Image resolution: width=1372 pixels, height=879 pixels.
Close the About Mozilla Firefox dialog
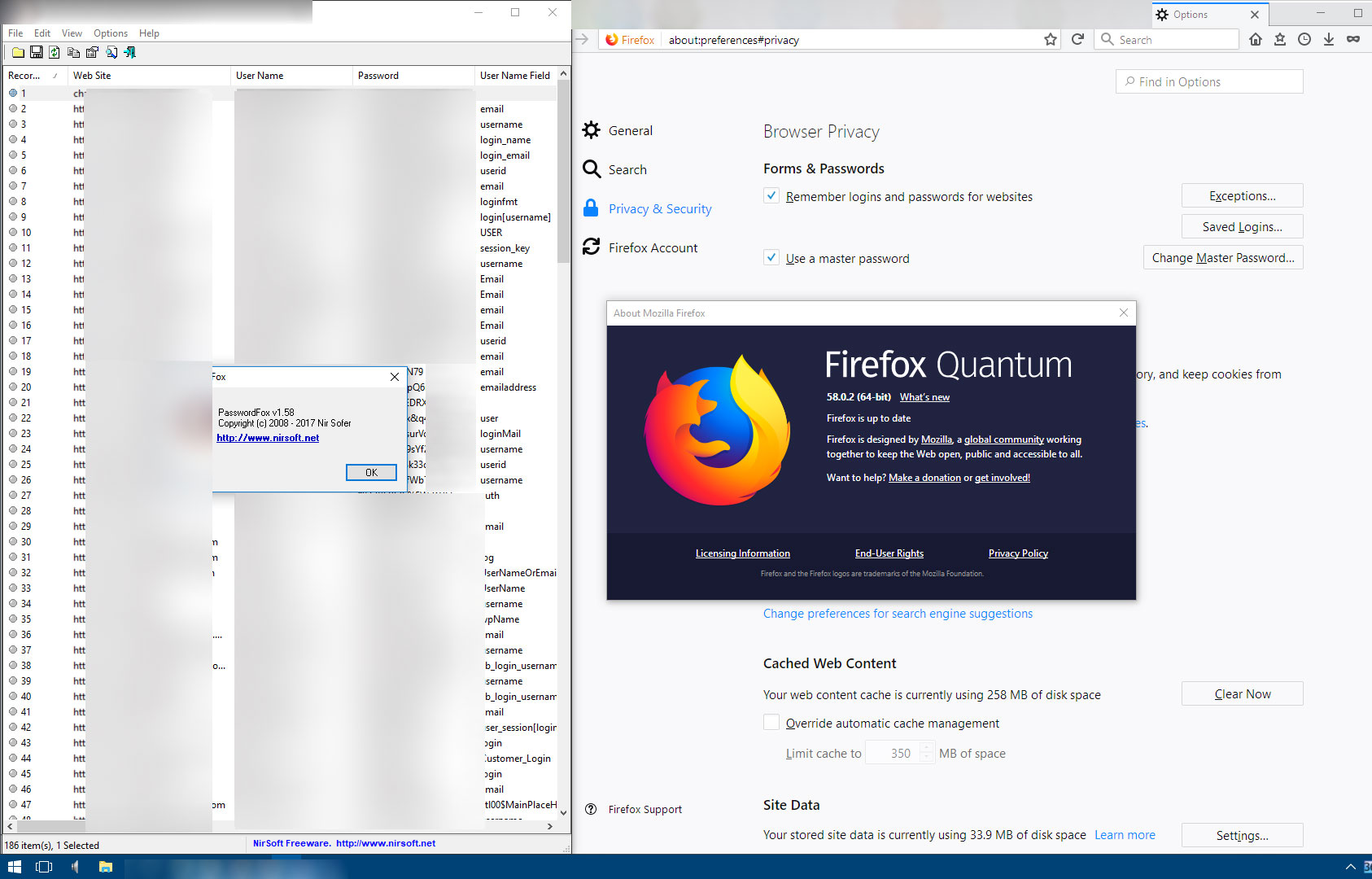1124,313
